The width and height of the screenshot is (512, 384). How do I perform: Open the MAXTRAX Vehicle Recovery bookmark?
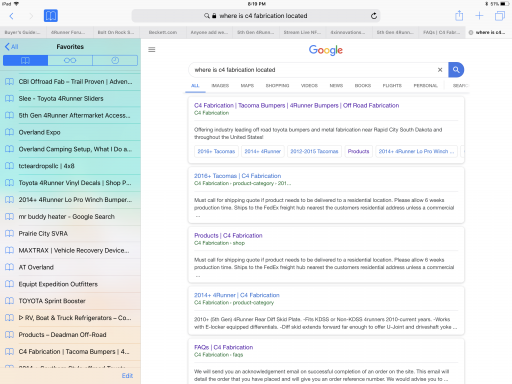tap(70, 250)
